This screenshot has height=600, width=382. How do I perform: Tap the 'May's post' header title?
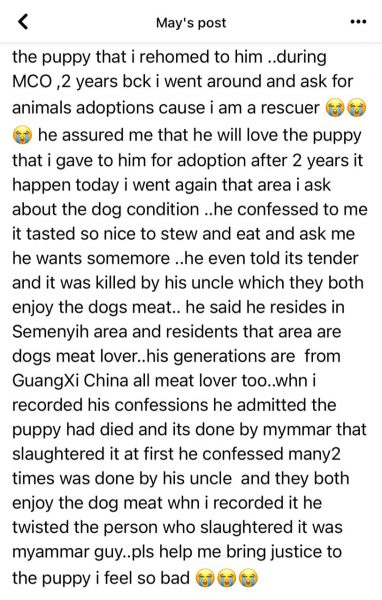(x=191, y=23)
